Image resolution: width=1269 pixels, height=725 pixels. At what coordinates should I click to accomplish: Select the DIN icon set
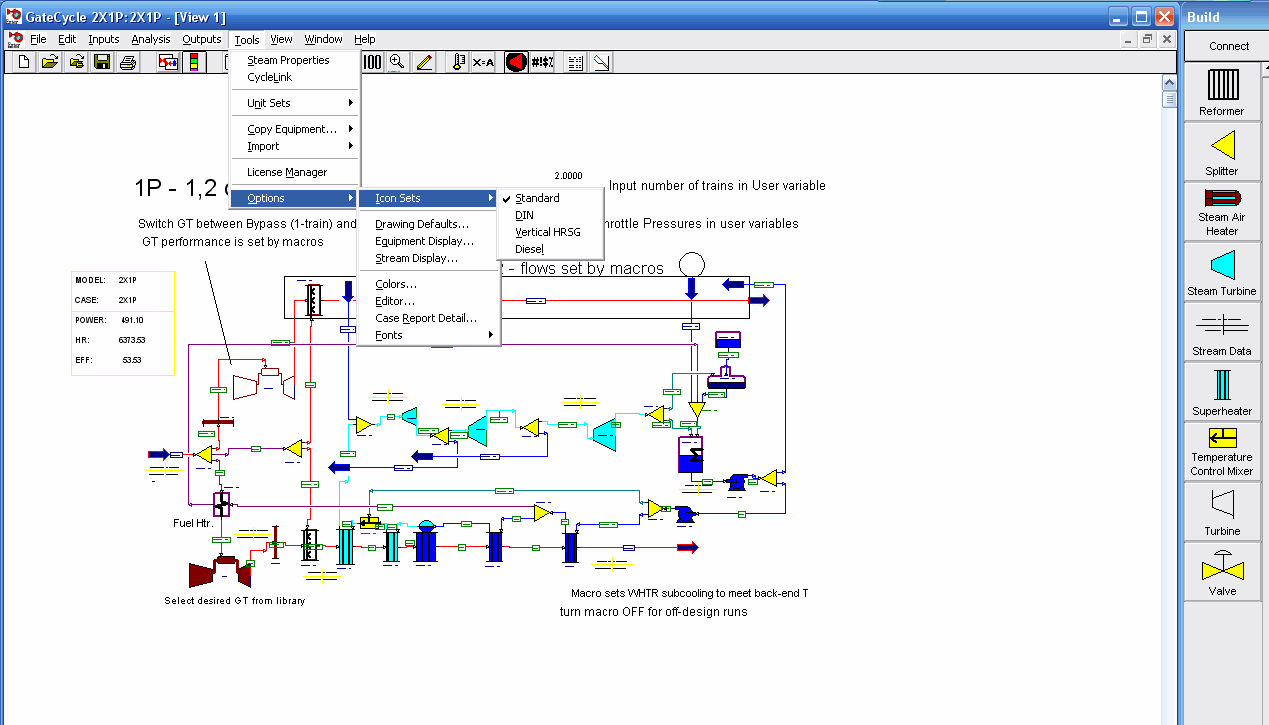(x=551, y=215)
